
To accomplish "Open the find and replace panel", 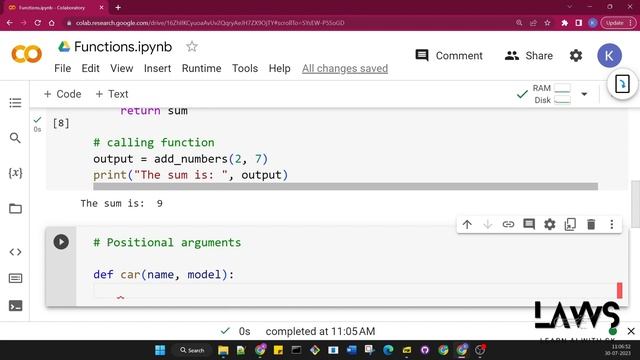I will (x=15, y=138).
